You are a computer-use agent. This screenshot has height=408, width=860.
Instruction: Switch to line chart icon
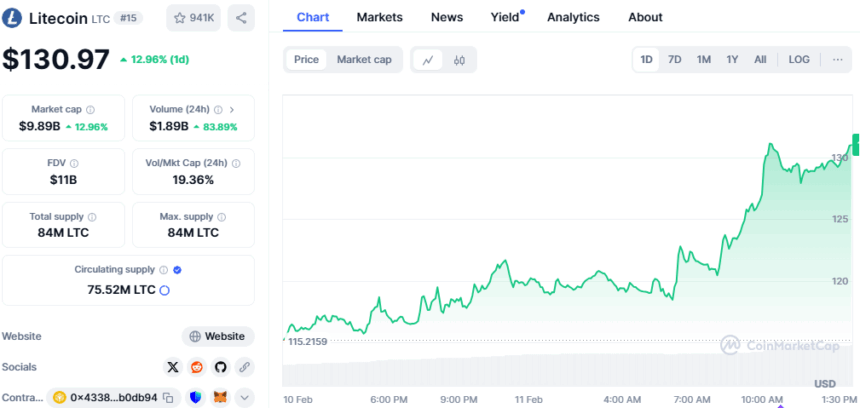click(x=428, y=60)
